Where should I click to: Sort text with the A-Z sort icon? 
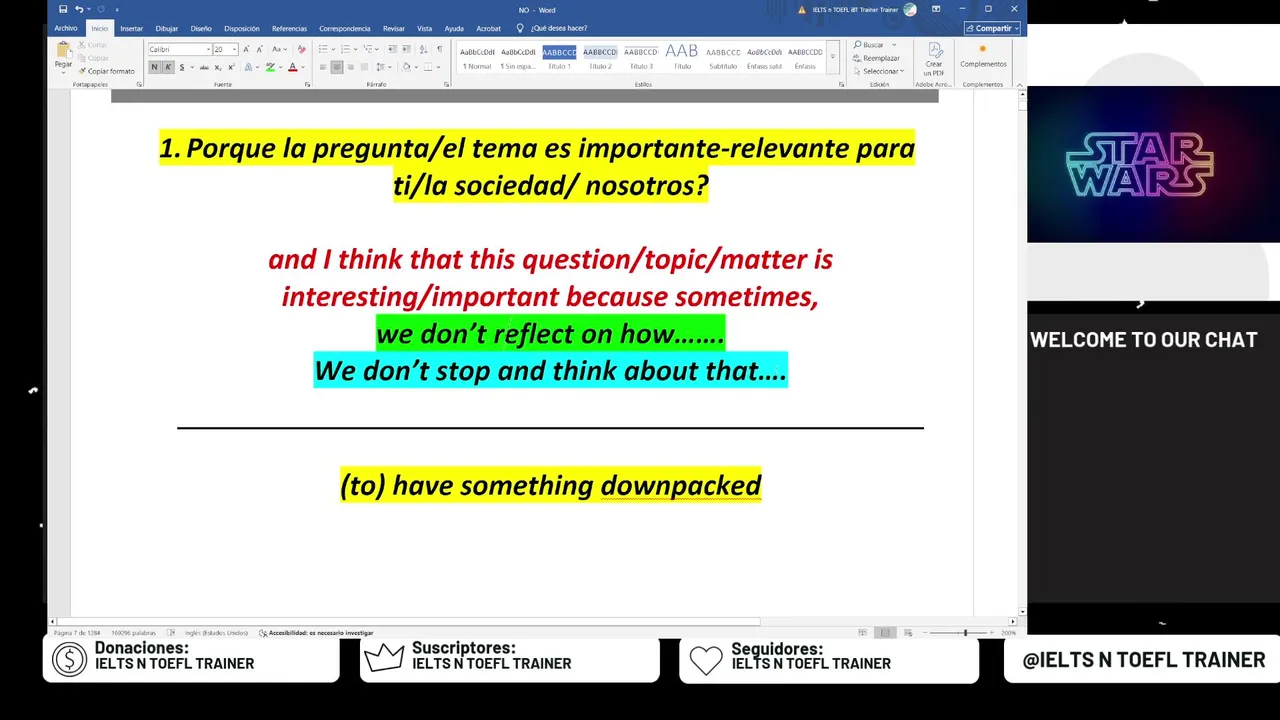pyautogui.click(x=423, y=49)
